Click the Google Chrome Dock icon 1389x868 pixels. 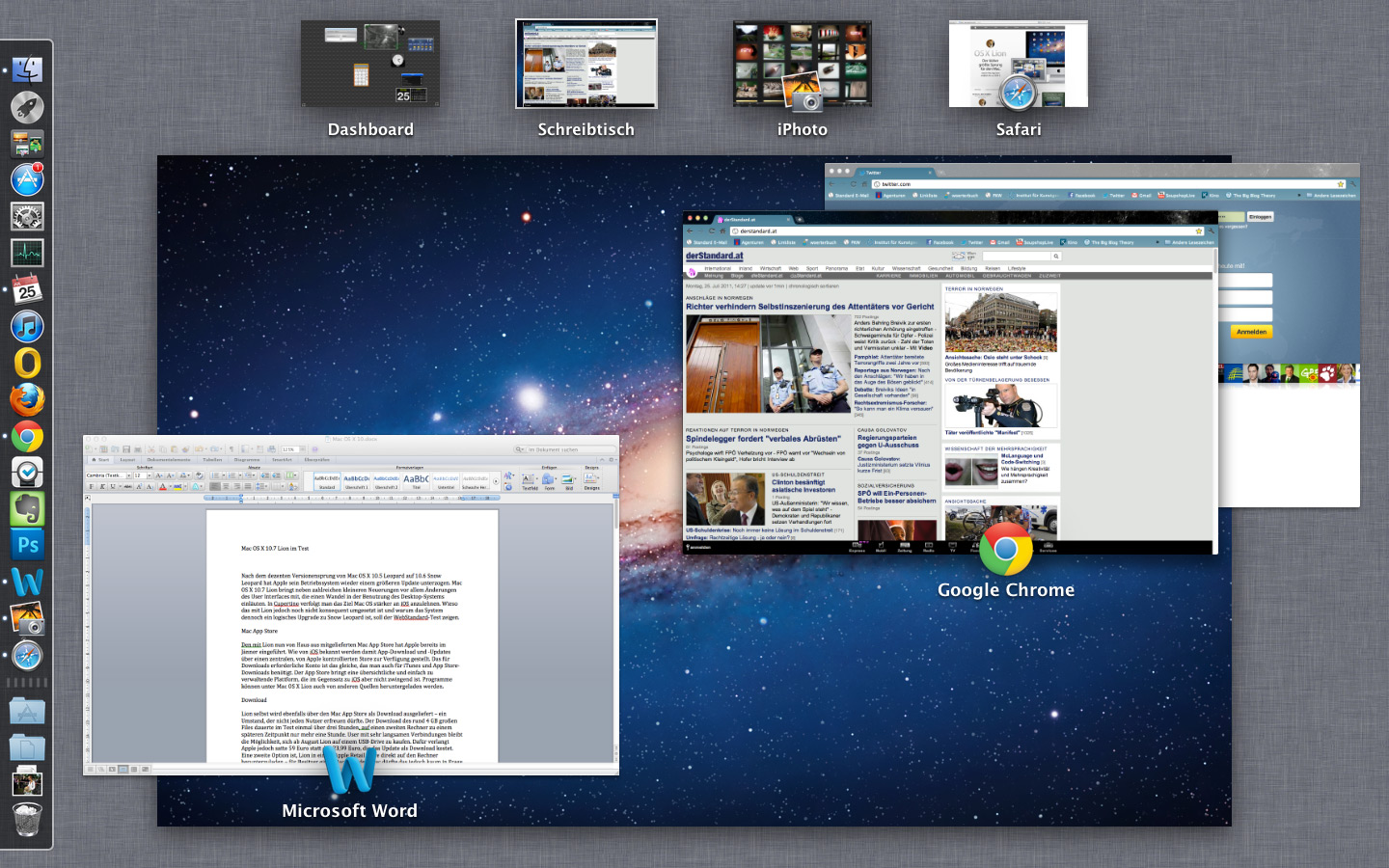pos(27,436)
